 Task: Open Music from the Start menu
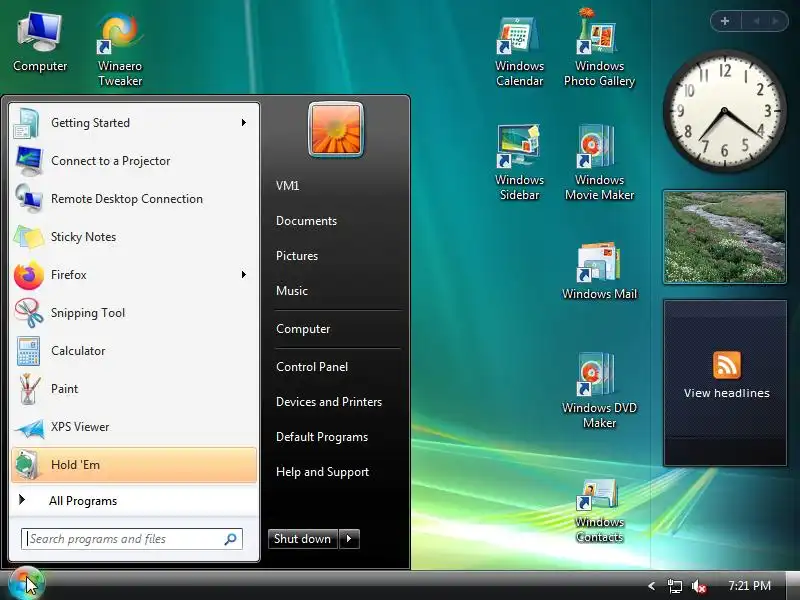(292, 291)
